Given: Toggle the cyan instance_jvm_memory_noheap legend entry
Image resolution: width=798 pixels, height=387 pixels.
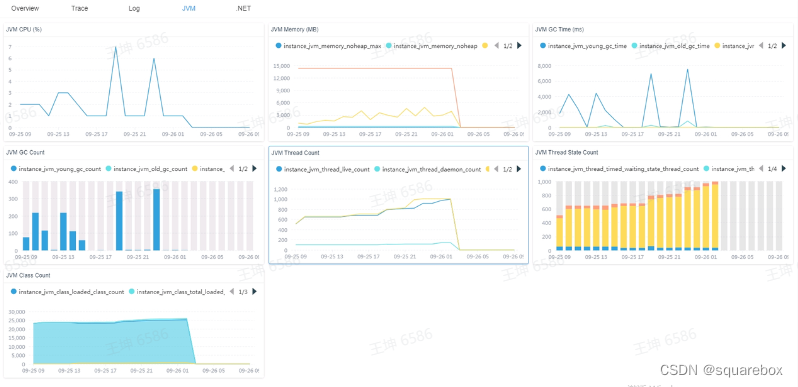Looking at the screenshot, I should [x=432, y=46].
